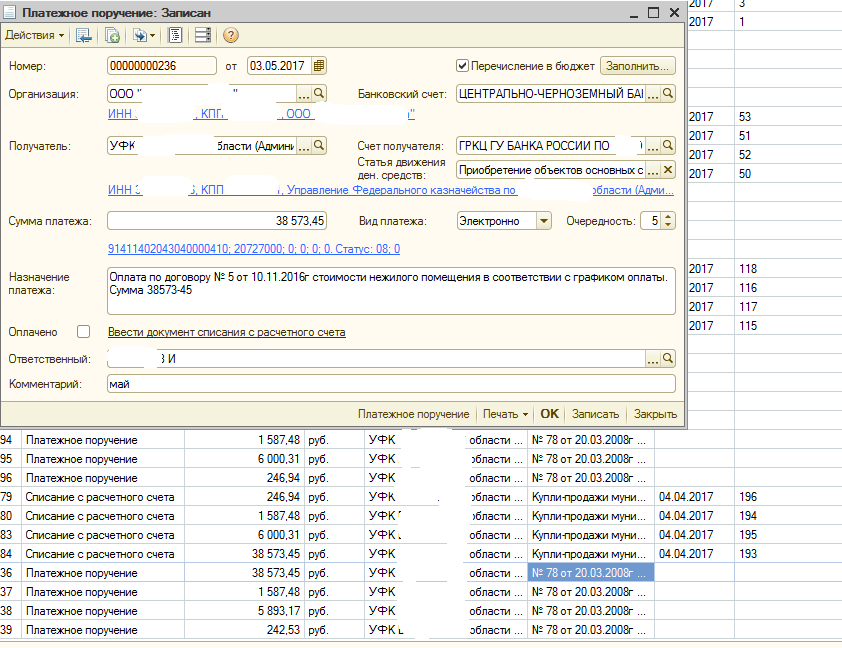This screenshot has width=842, height=648.
Task: Click magnifier icon beside Банковский счет field
Action: tap(668, 93)
